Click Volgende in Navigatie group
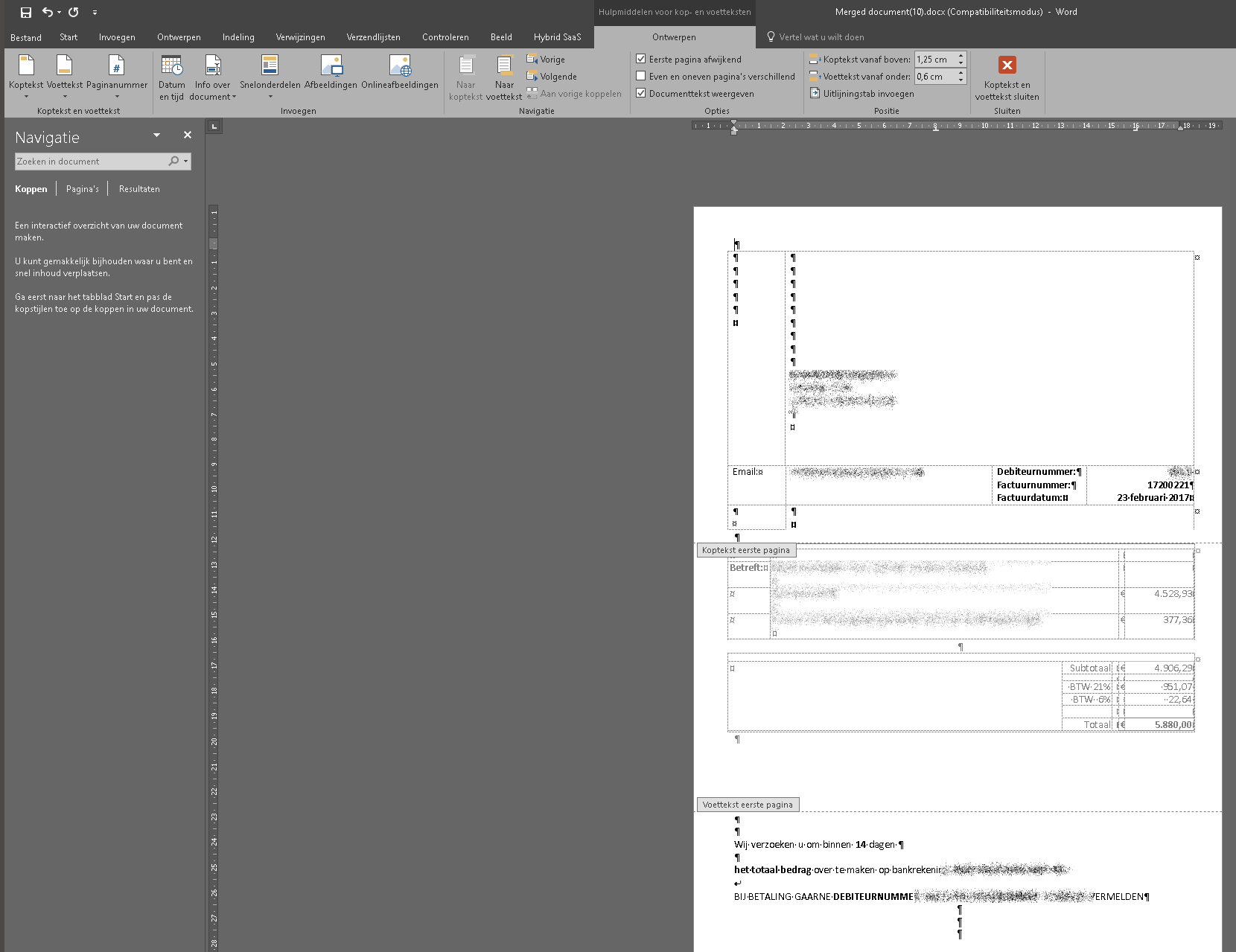 coord(558,77)
